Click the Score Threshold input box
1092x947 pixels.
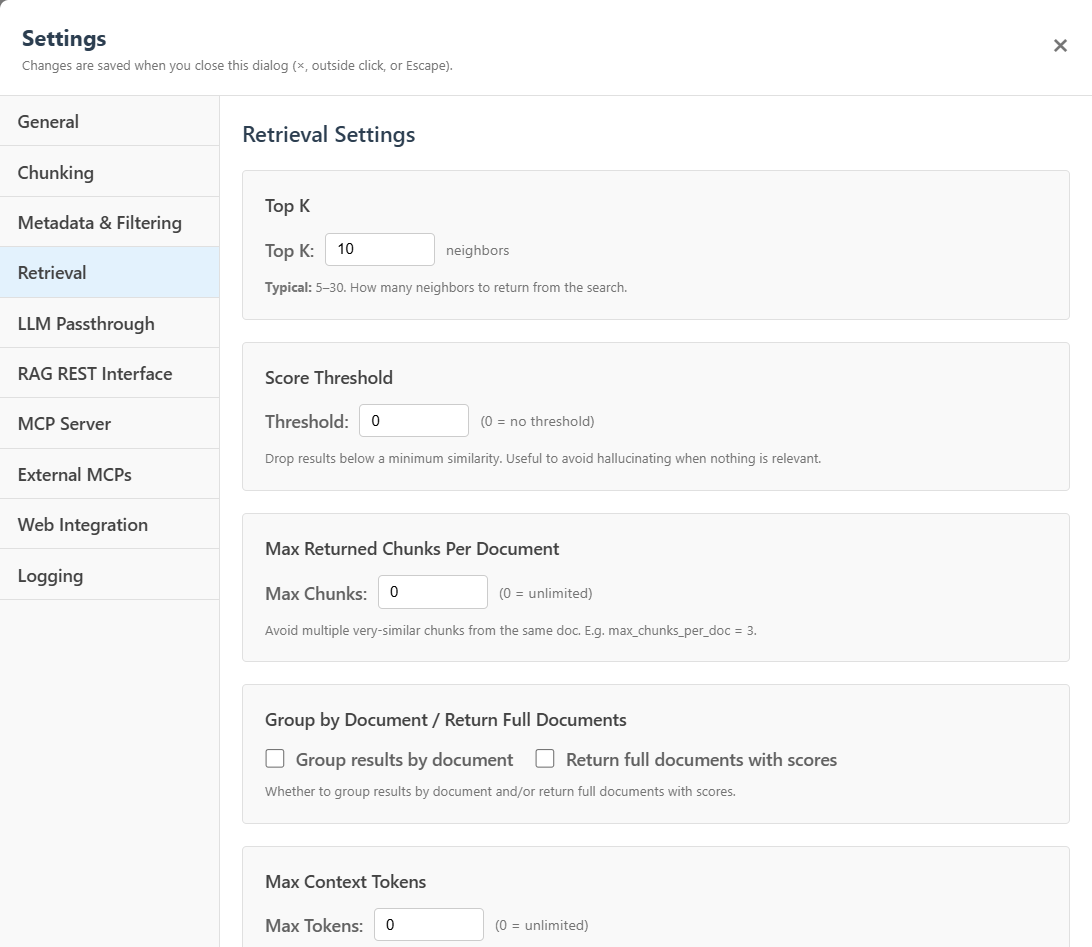coord(414,421)
